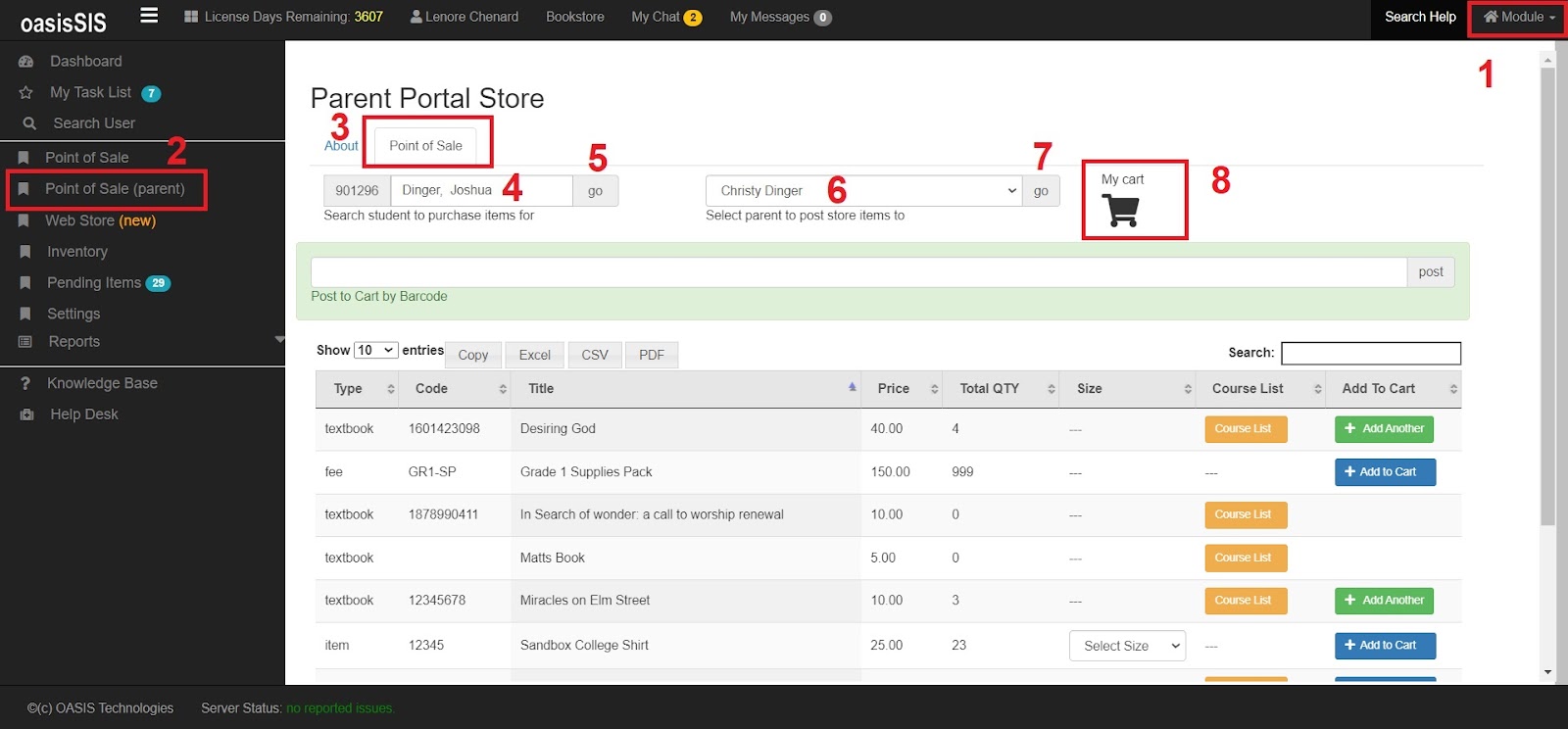The height and width of the screenshot is (729, 1568).
Task: Open Pending Items in sidebar
Action: click(94, 283)
